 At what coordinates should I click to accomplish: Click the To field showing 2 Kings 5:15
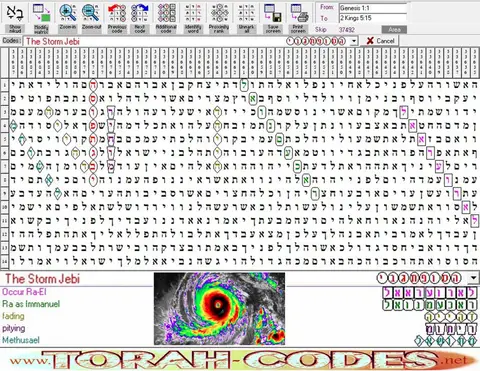pyautogui.click(x=373, y=18)
